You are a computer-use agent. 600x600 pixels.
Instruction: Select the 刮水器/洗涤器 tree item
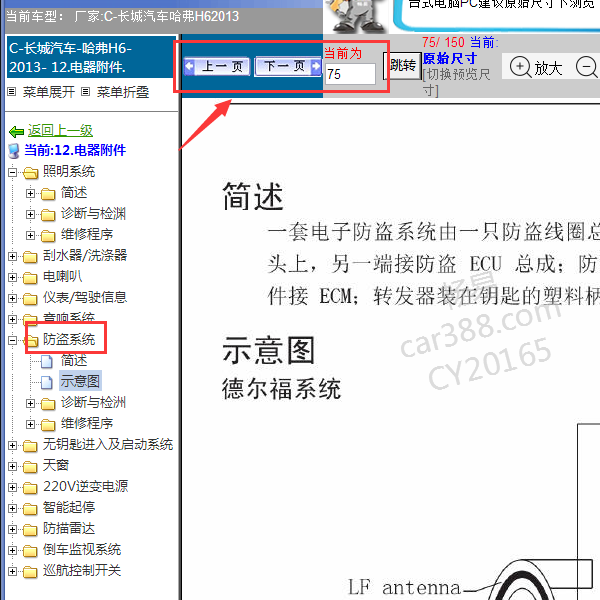coord(85,255)
